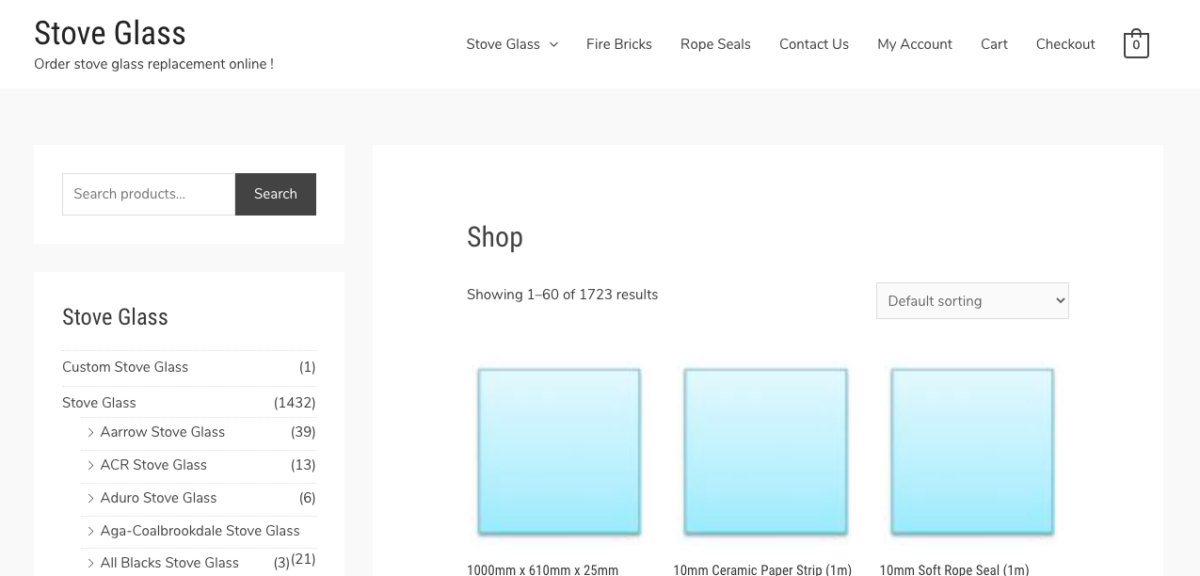This screenshot has width=1200, height=576.
Task: Select the 10mm Soft Rope Seal image
Action: click(971, 450)
